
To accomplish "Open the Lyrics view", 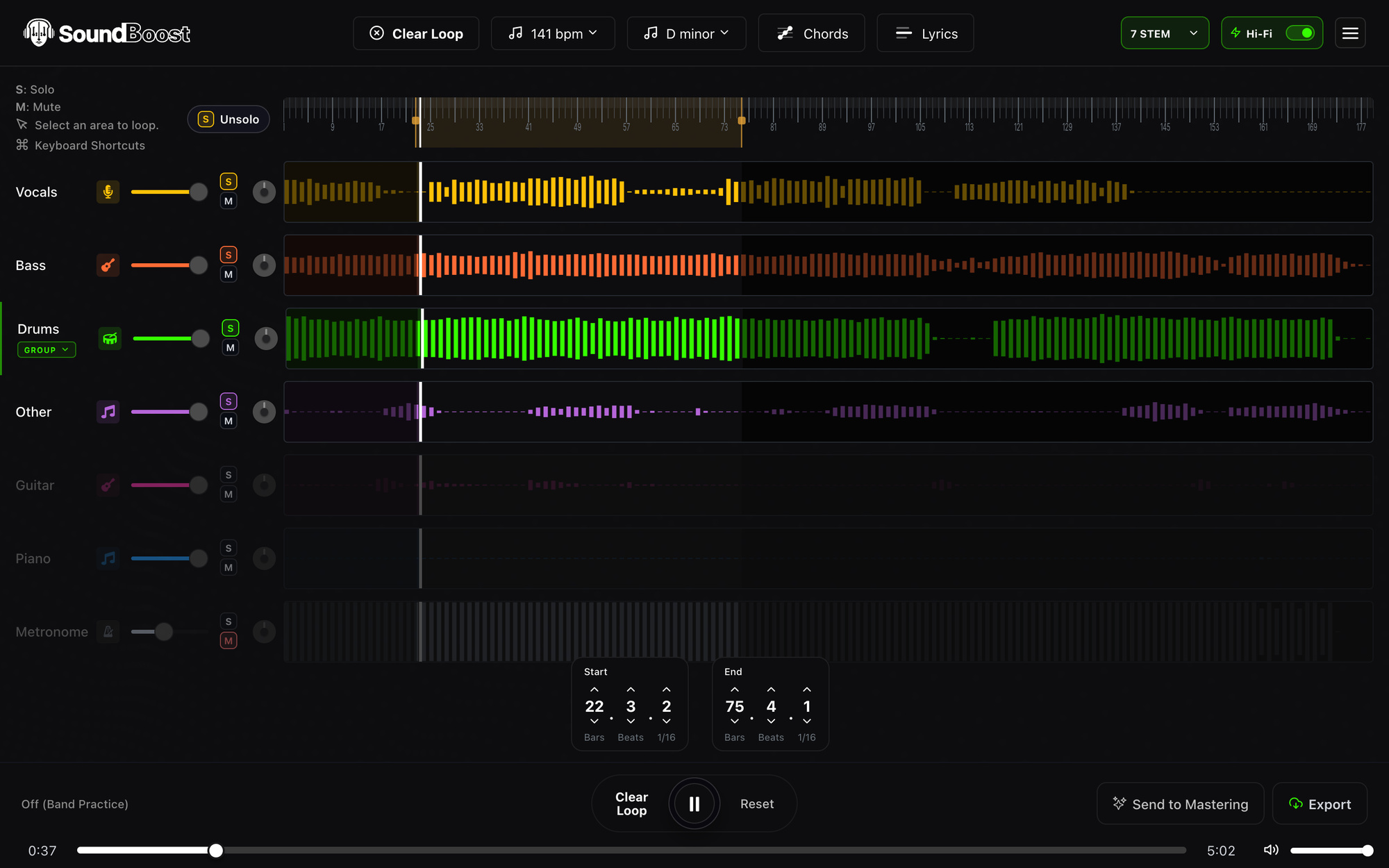I will [925, 33].
